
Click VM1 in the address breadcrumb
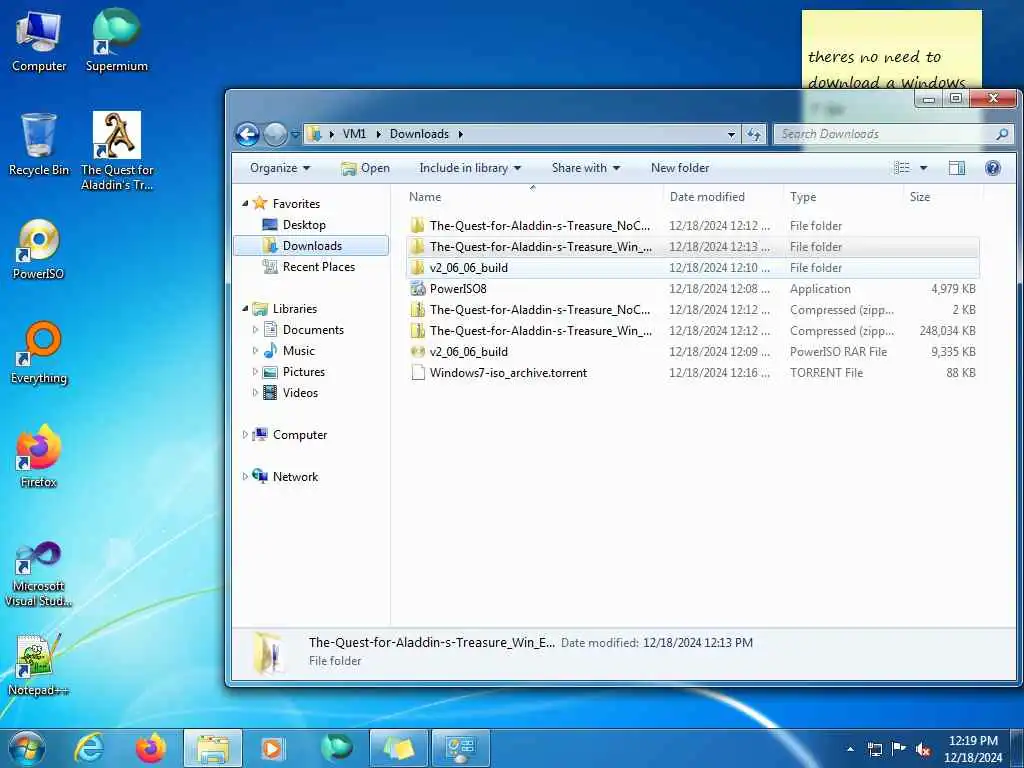click(x=354, y=135)
